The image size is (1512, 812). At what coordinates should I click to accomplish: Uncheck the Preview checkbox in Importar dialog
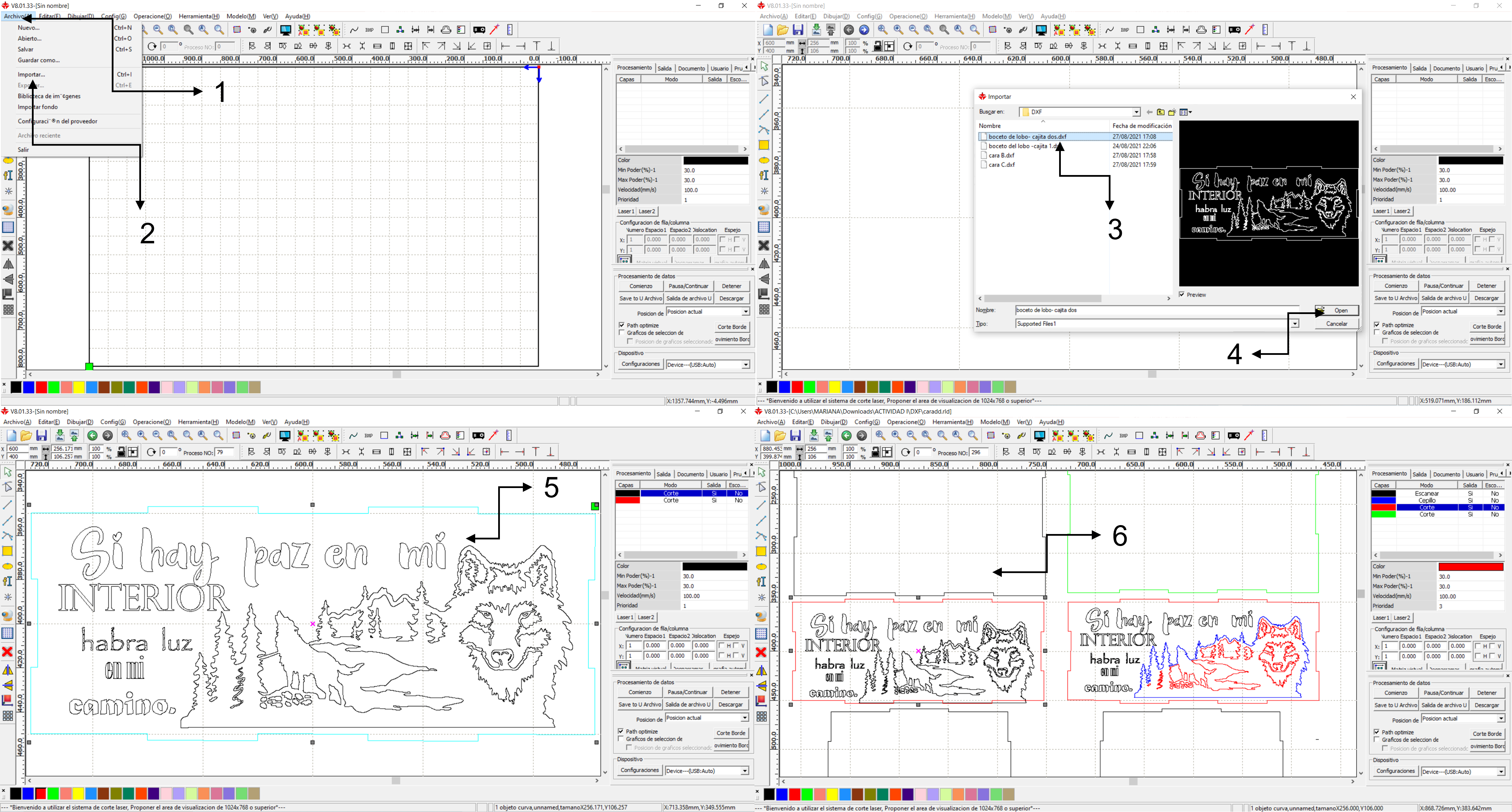1182,295
